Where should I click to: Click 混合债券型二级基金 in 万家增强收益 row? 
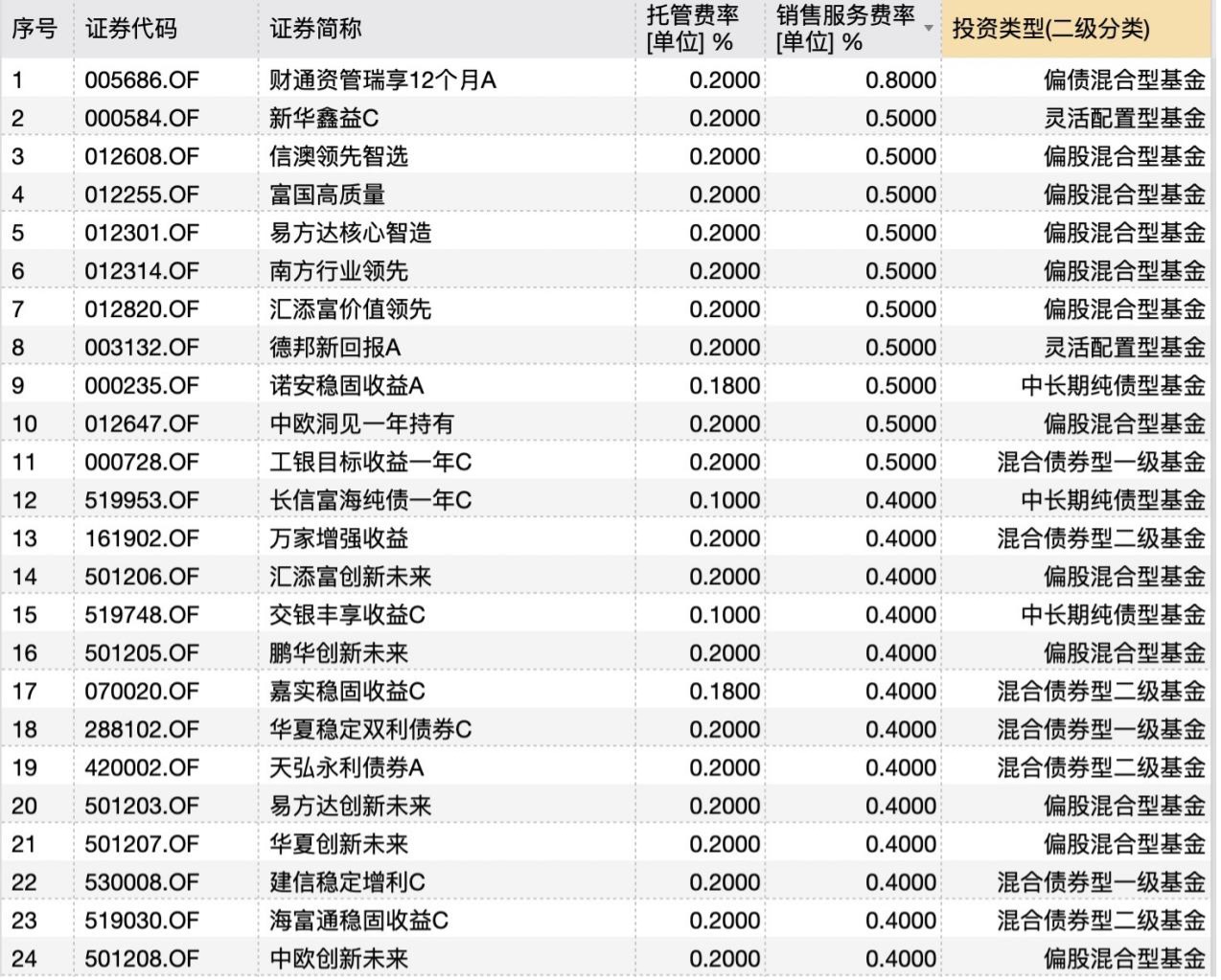click(x=1101, y=539)
